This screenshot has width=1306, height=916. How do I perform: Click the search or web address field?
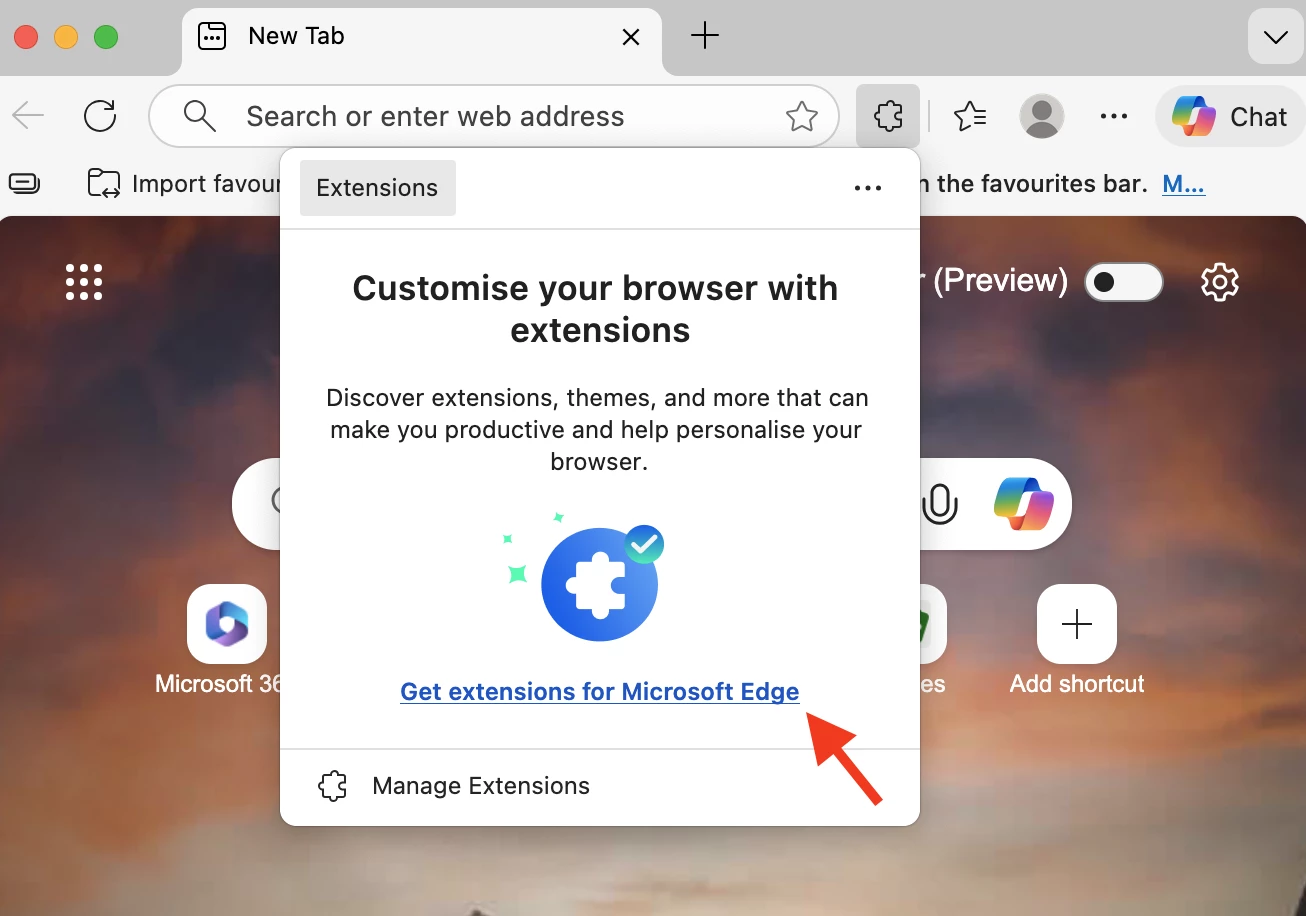pyautogui.click(x=494, y=117)
